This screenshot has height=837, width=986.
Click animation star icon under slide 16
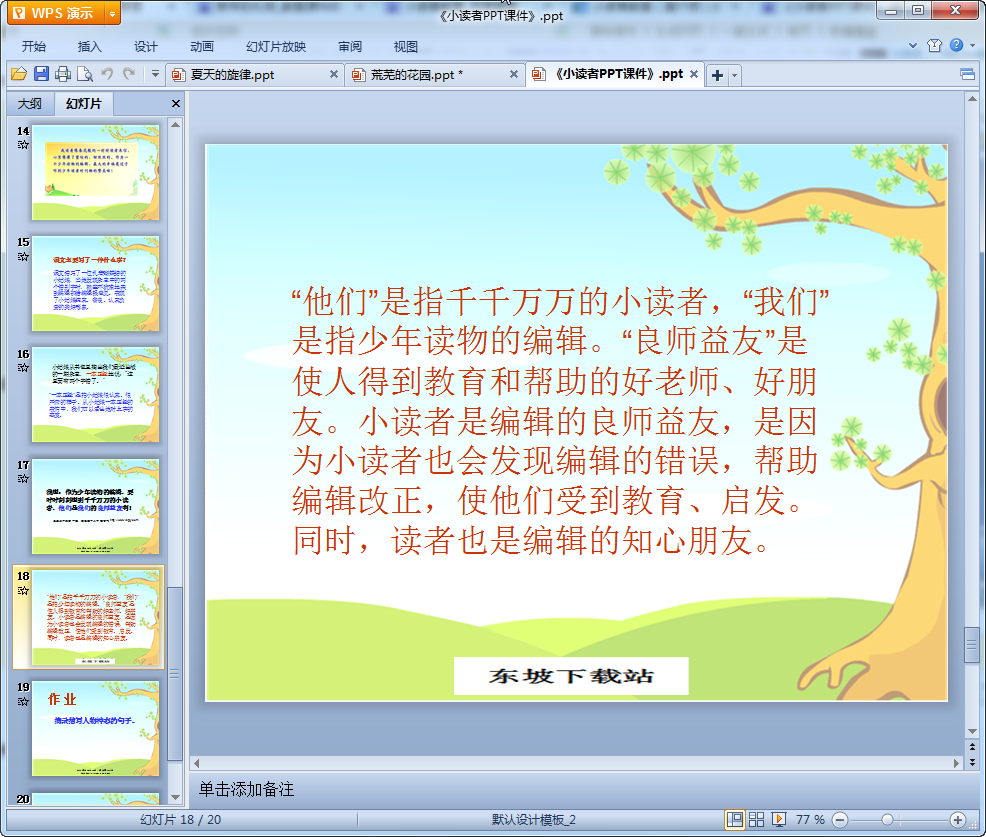tap(23, 368)
